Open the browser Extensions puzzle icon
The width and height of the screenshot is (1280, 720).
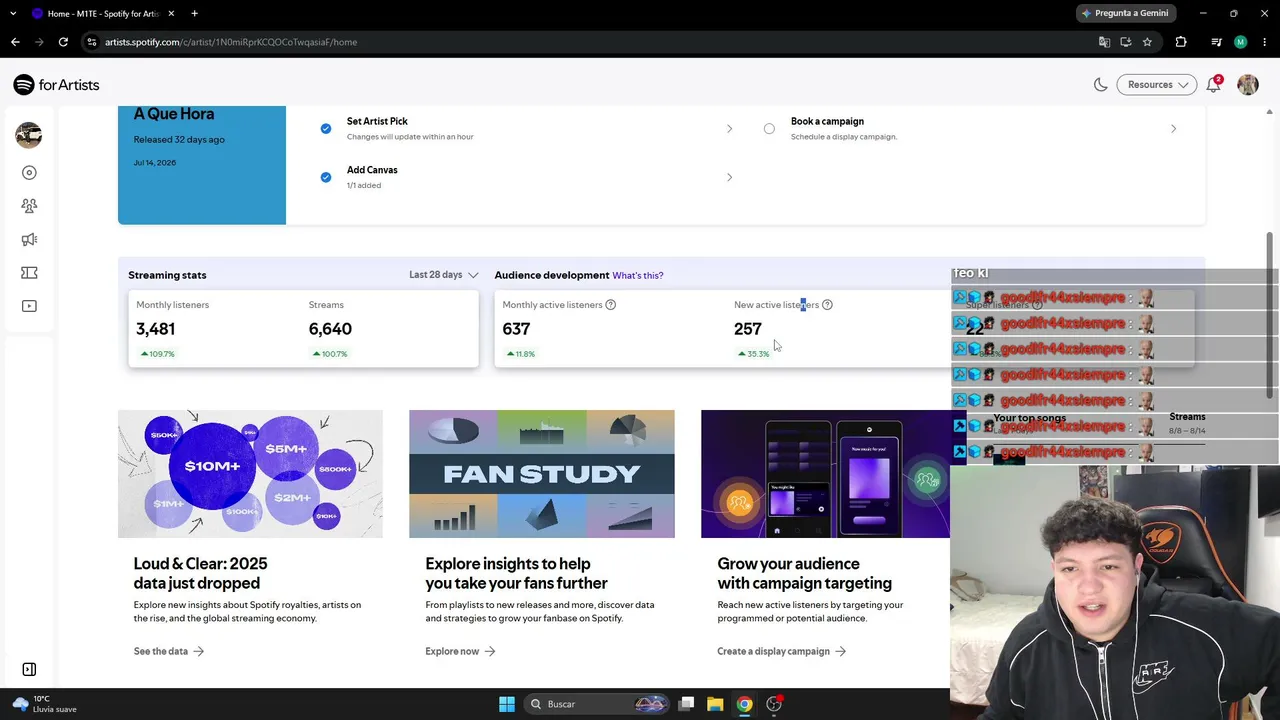[1181, 42]
